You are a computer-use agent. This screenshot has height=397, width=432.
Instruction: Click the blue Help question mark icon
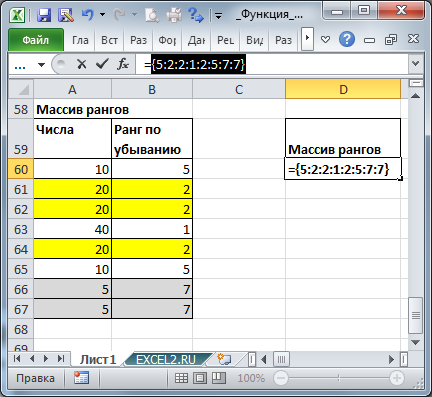click(347, 40)
